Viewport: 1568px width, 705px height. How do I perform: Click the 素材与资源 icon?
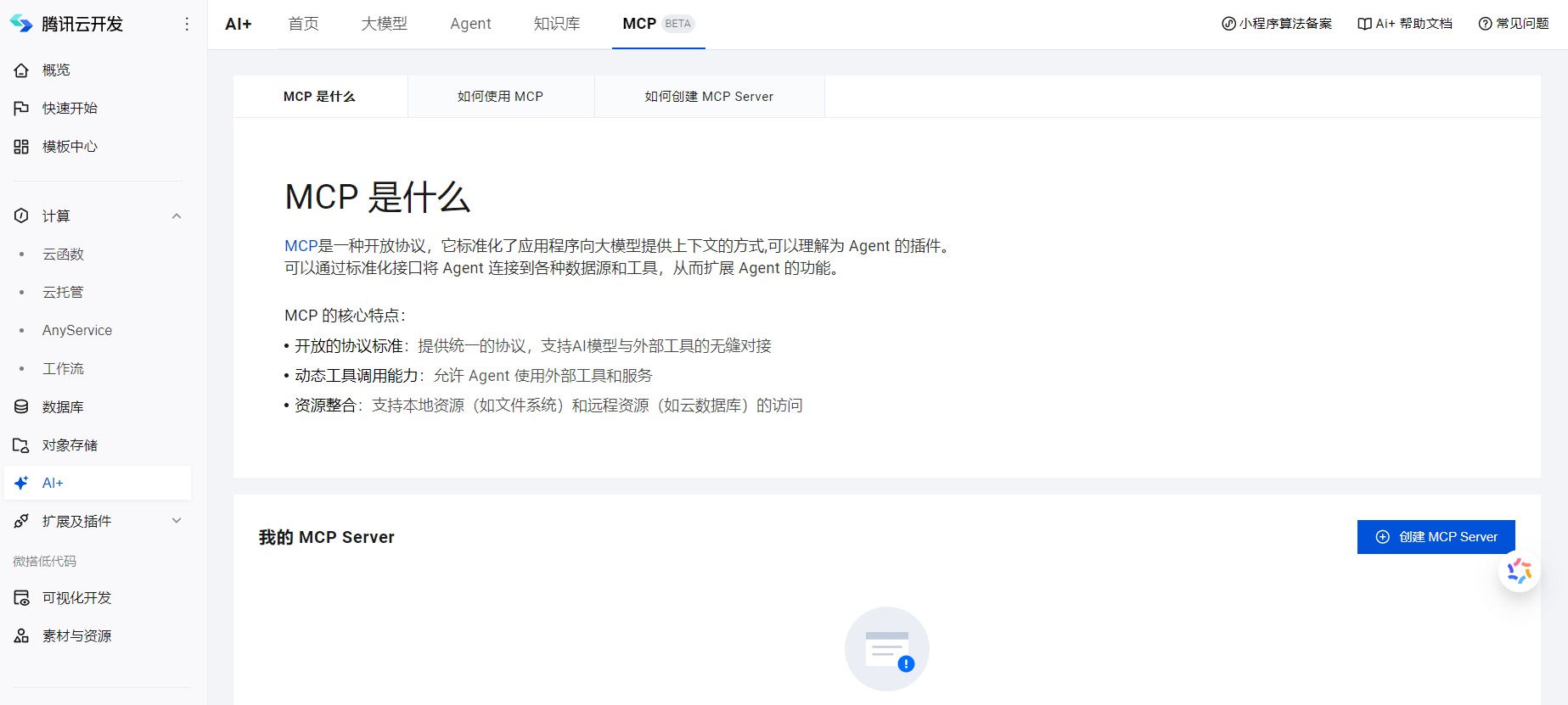(21, 636)
